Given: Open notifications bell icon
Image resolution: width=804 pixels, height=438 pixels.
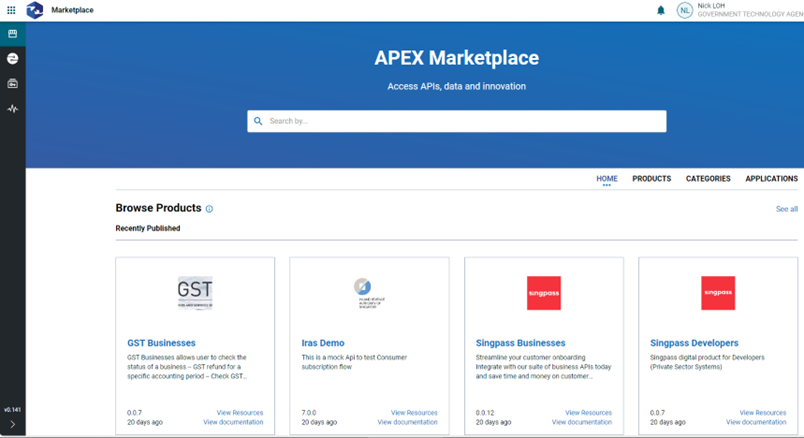Looking at the screenshot, I should 661,10.
